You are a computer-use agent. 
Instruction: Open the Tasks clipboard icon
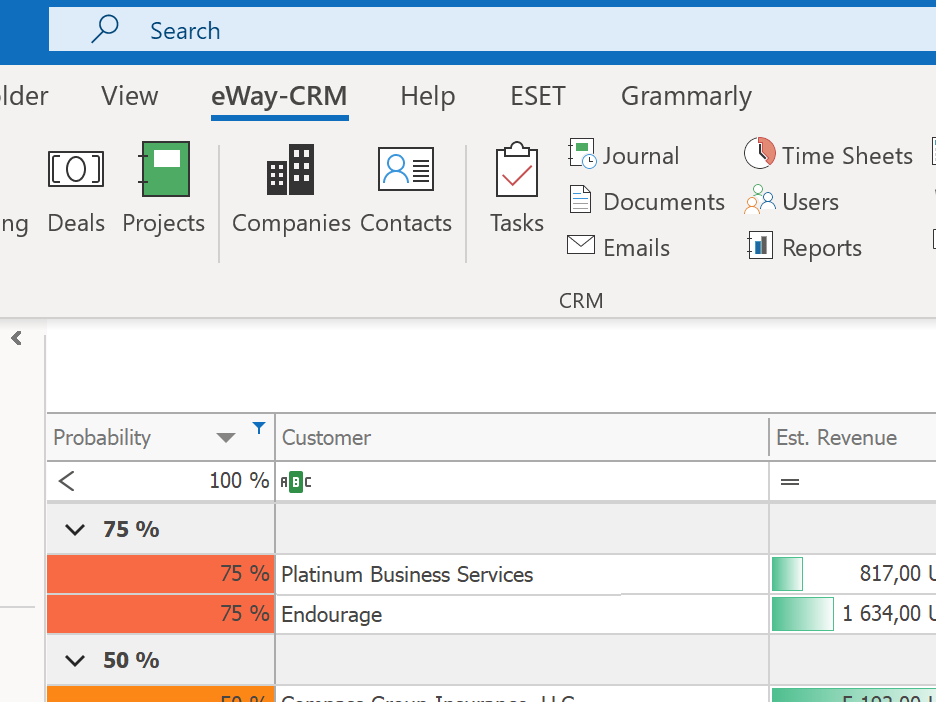pyautogui.click(x=517, y=170)
